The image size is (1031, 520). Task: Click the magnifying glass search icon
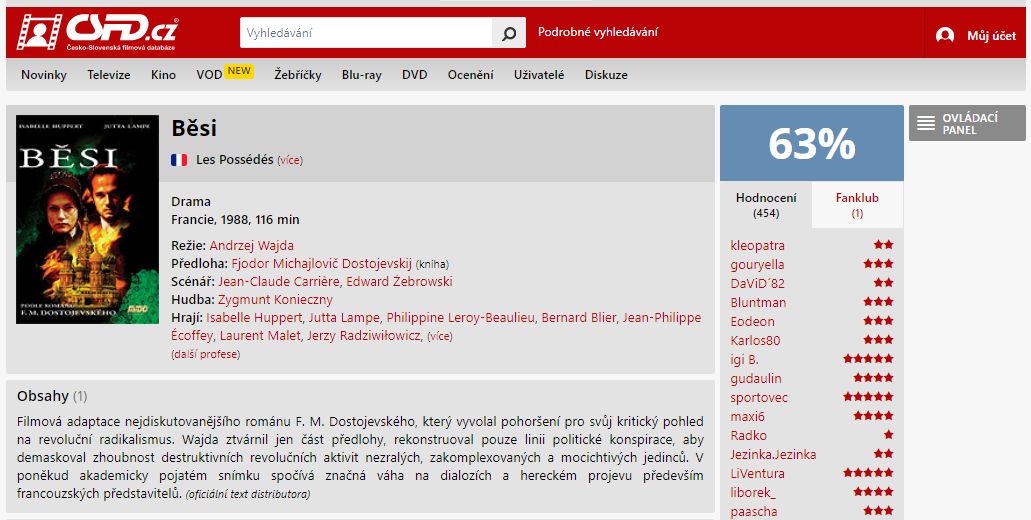(509, 33)
